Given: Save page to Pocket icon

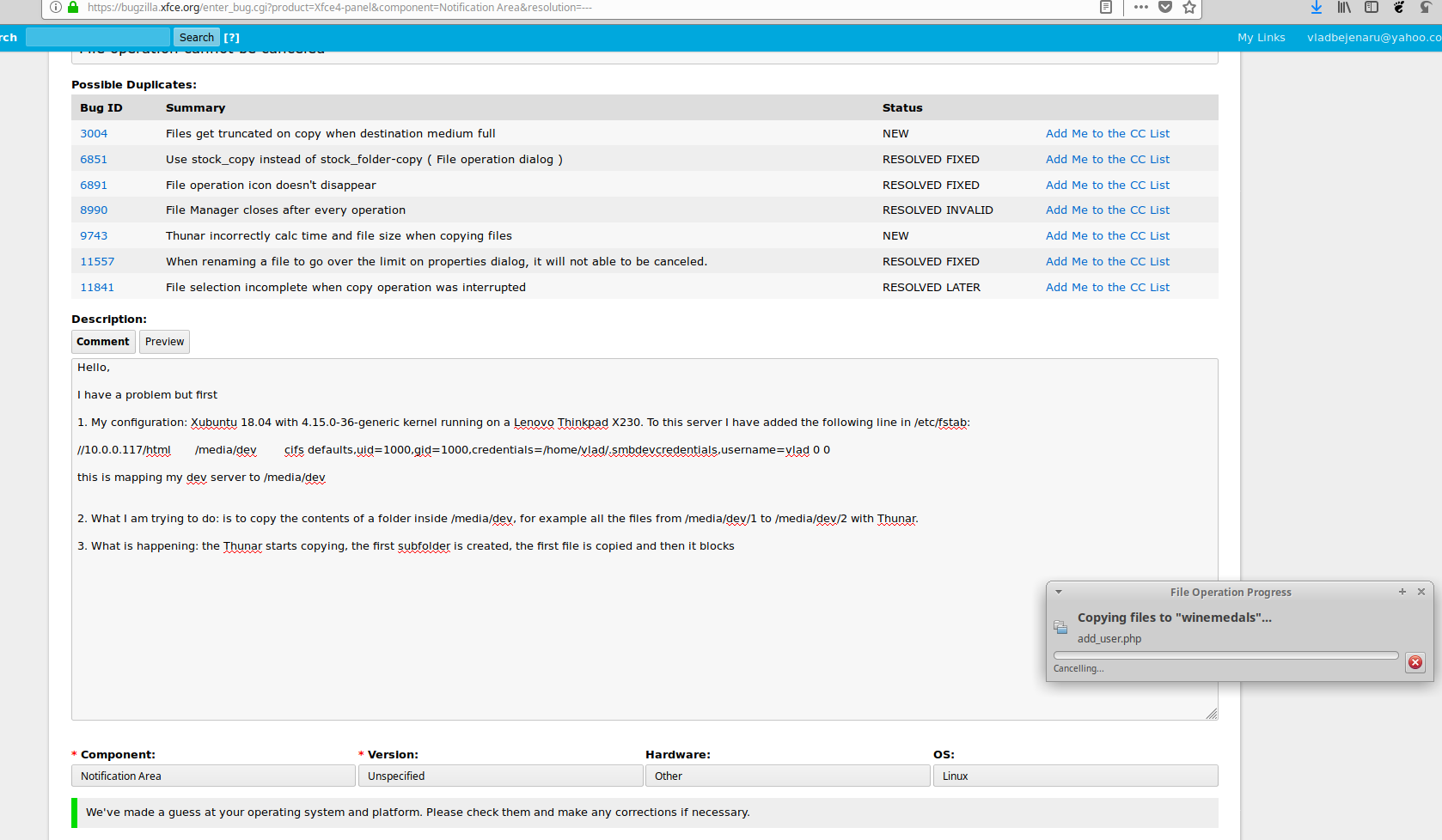Looking at the screenshot, I should (x=1165, y=8).
